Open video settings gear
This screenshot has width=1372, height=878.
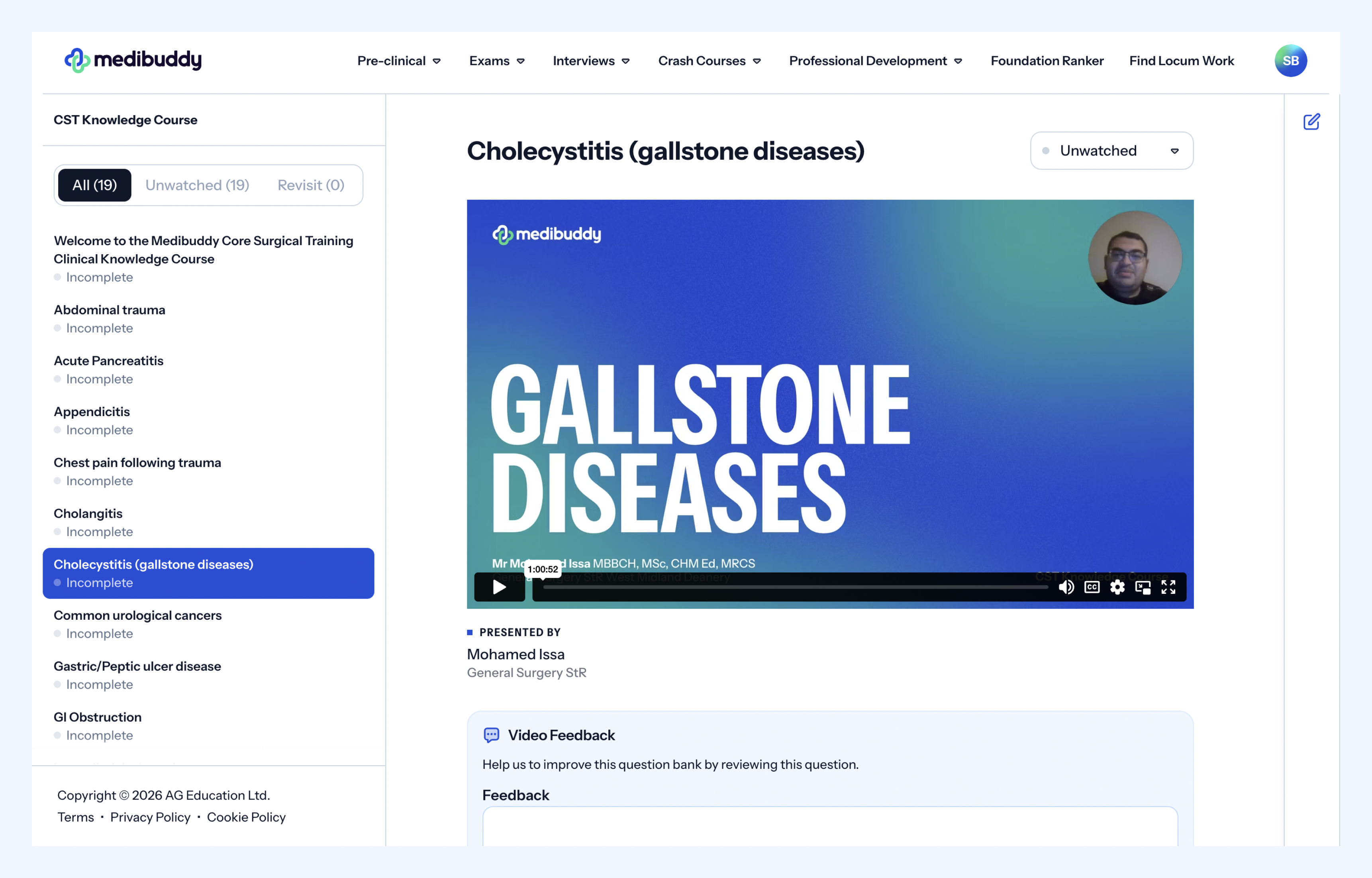[x=1117, y=587]
